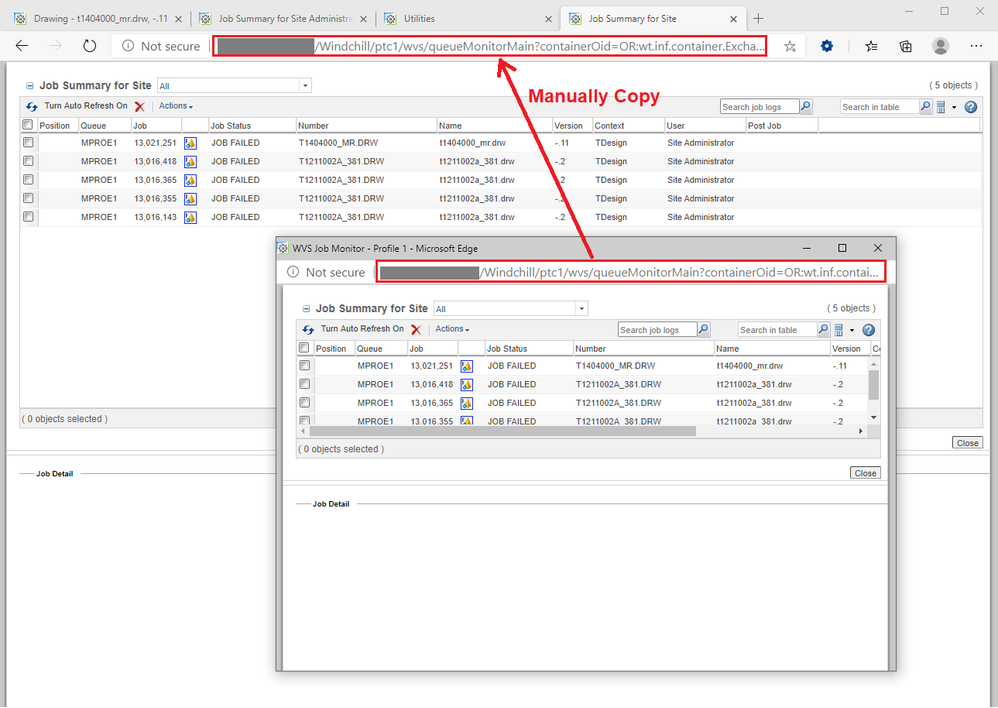998x708 pixels.
Task: Click the browser page reload icon
Action: coord(89,46)
